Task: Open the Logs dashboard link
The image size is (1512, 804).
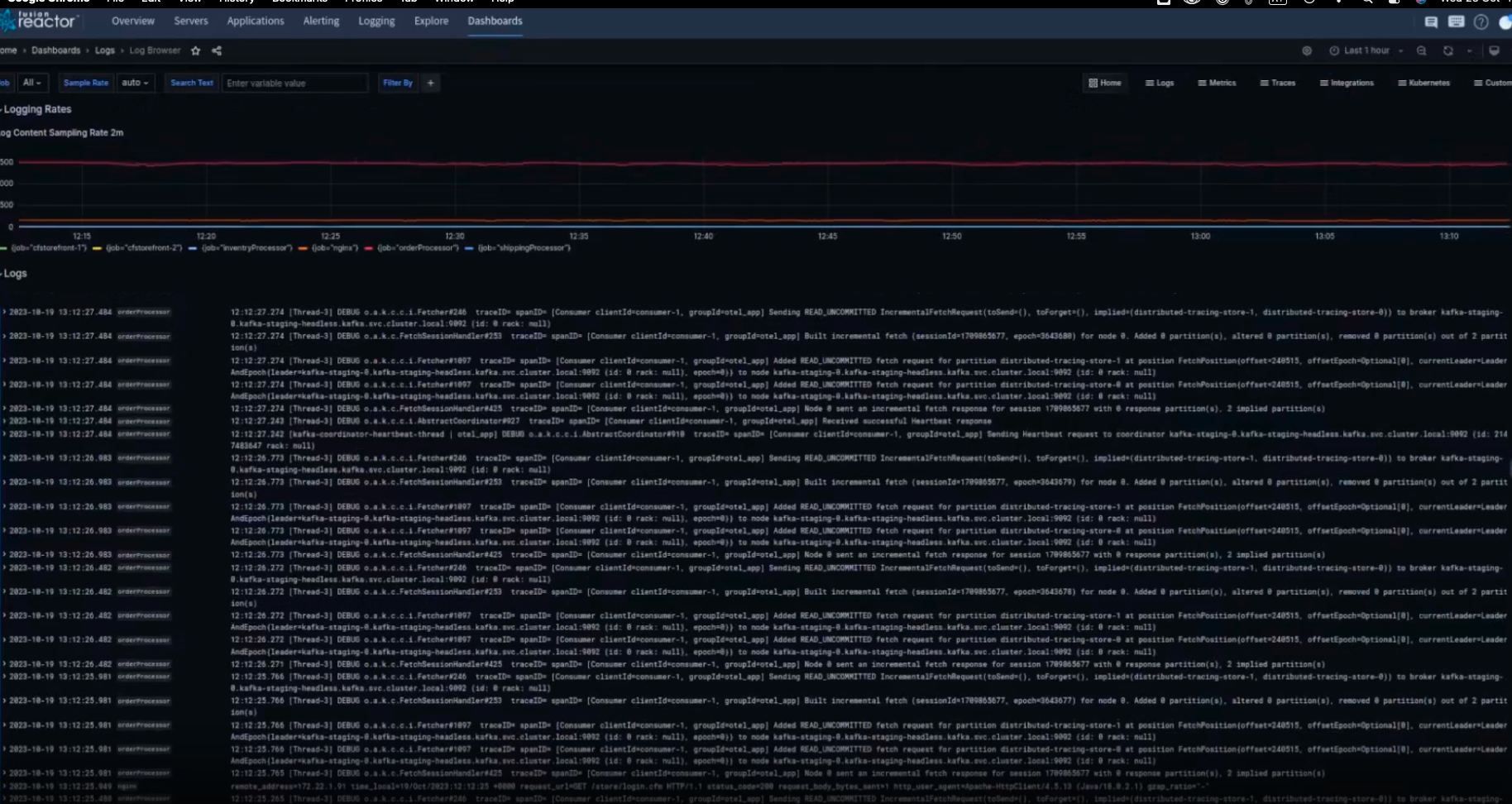Action: click(x=1160, y=83)
